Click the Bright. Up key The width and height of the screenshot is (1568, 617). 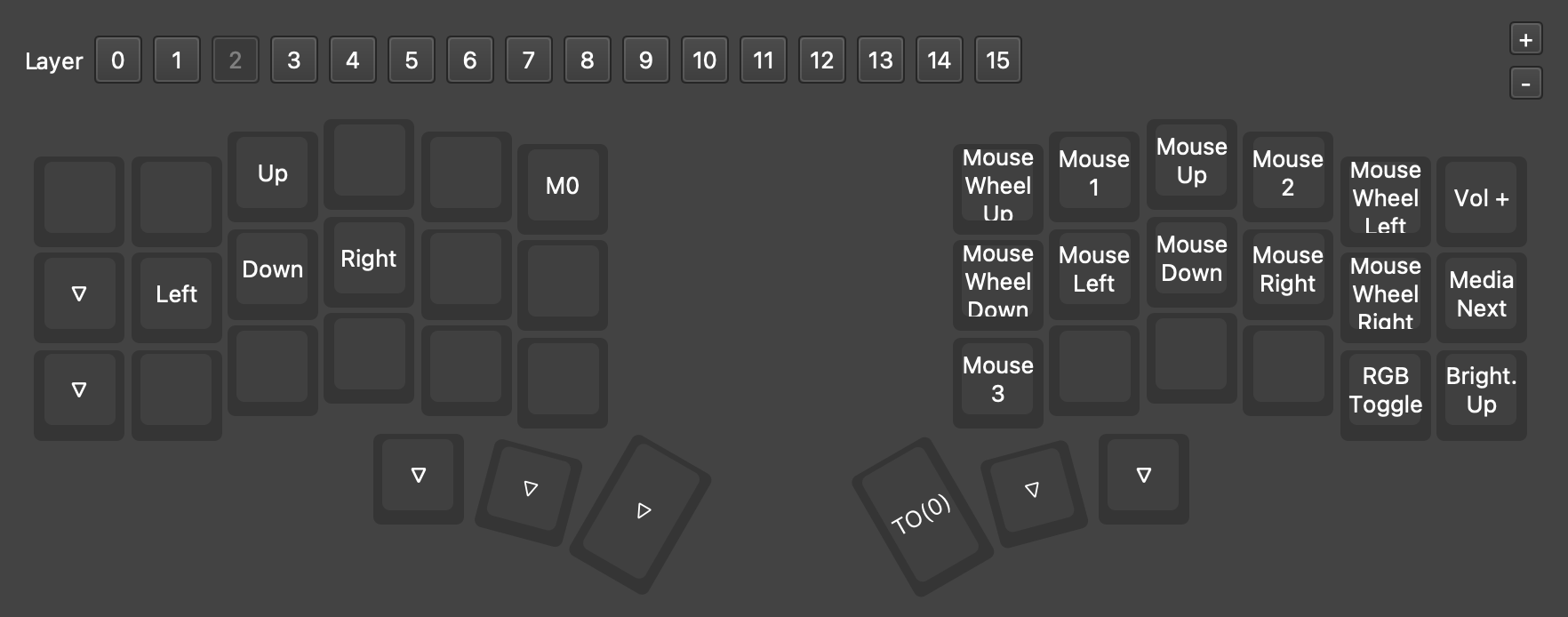click(1481, 390)
